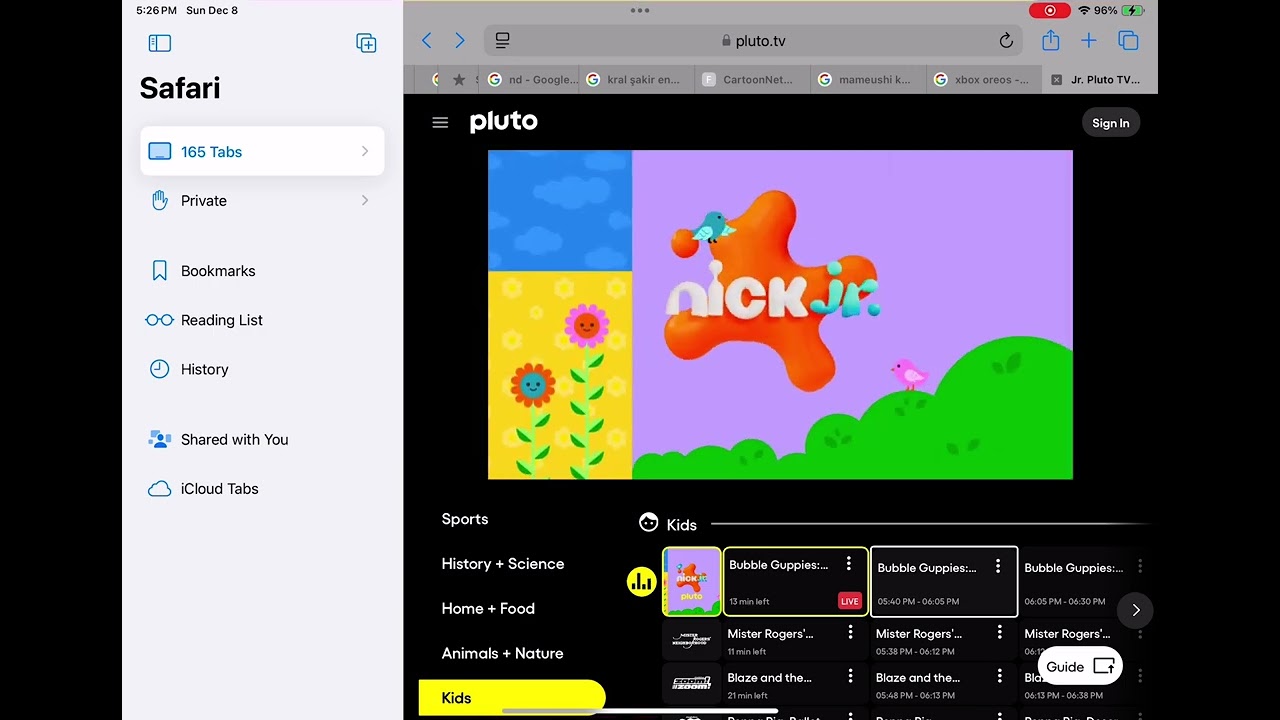
Task: Click the 'Safari' sidebar heading
Action: click(x=180, y=88)
